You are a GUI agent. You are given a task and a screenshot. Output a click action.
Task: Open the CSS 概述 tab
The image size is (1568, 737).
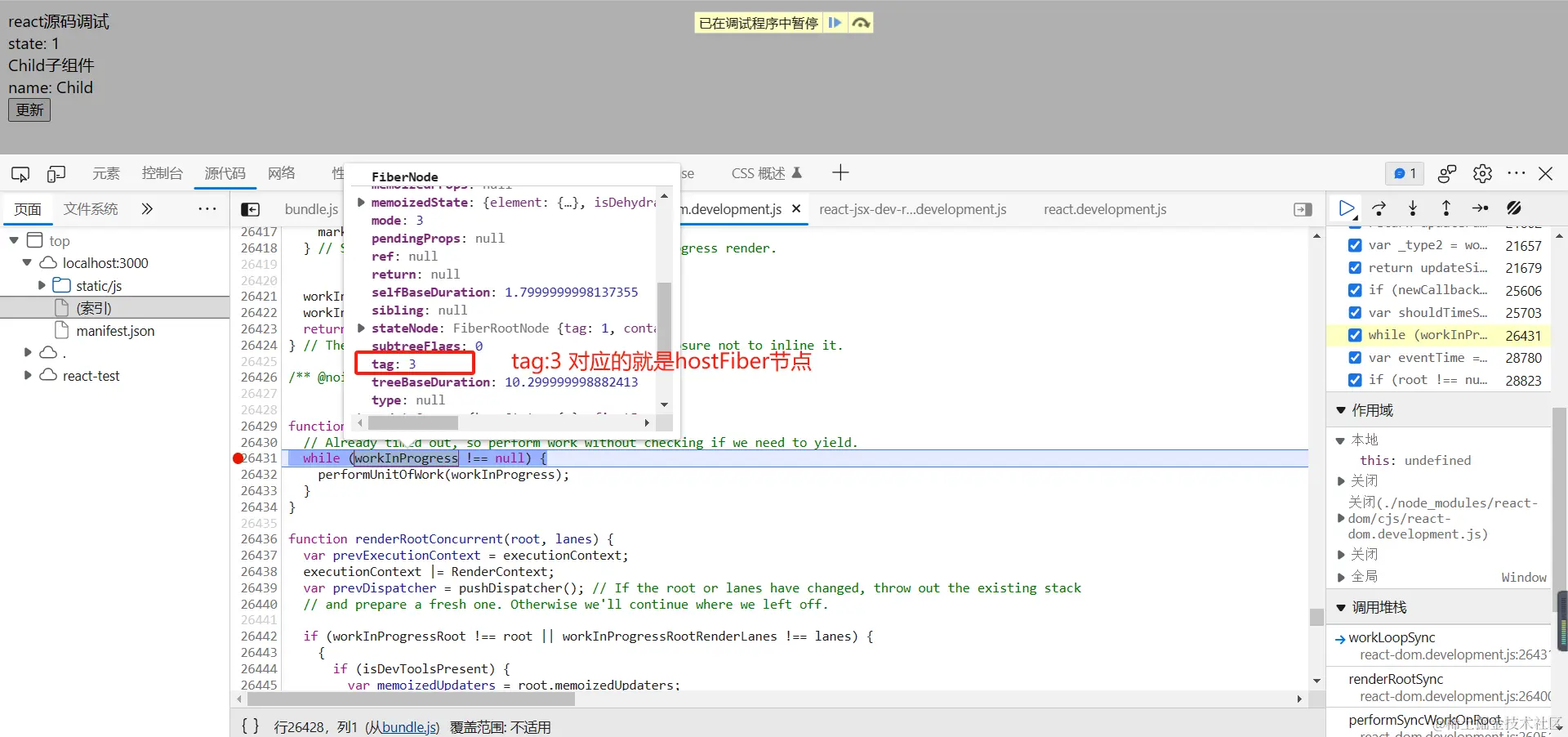pyautogui.click(x=767, y=173)
